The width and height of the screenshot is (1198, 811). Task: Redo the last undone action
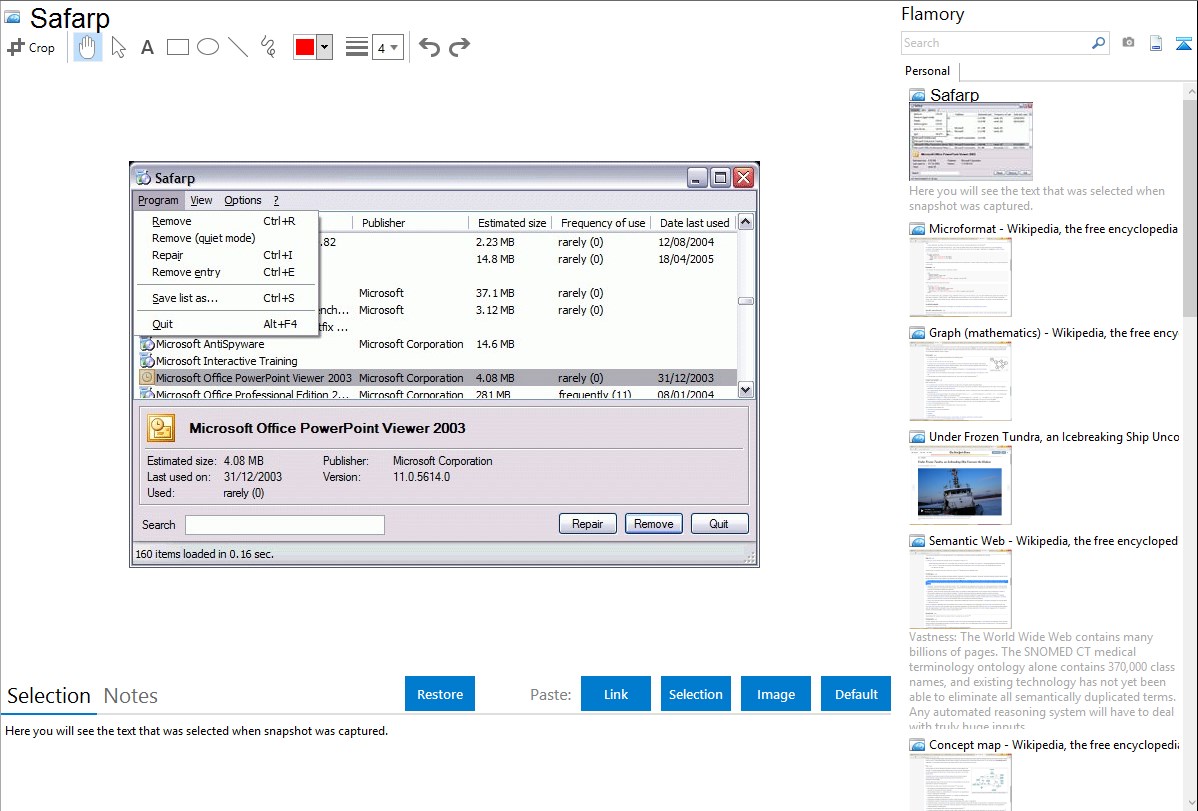point(459,47)
